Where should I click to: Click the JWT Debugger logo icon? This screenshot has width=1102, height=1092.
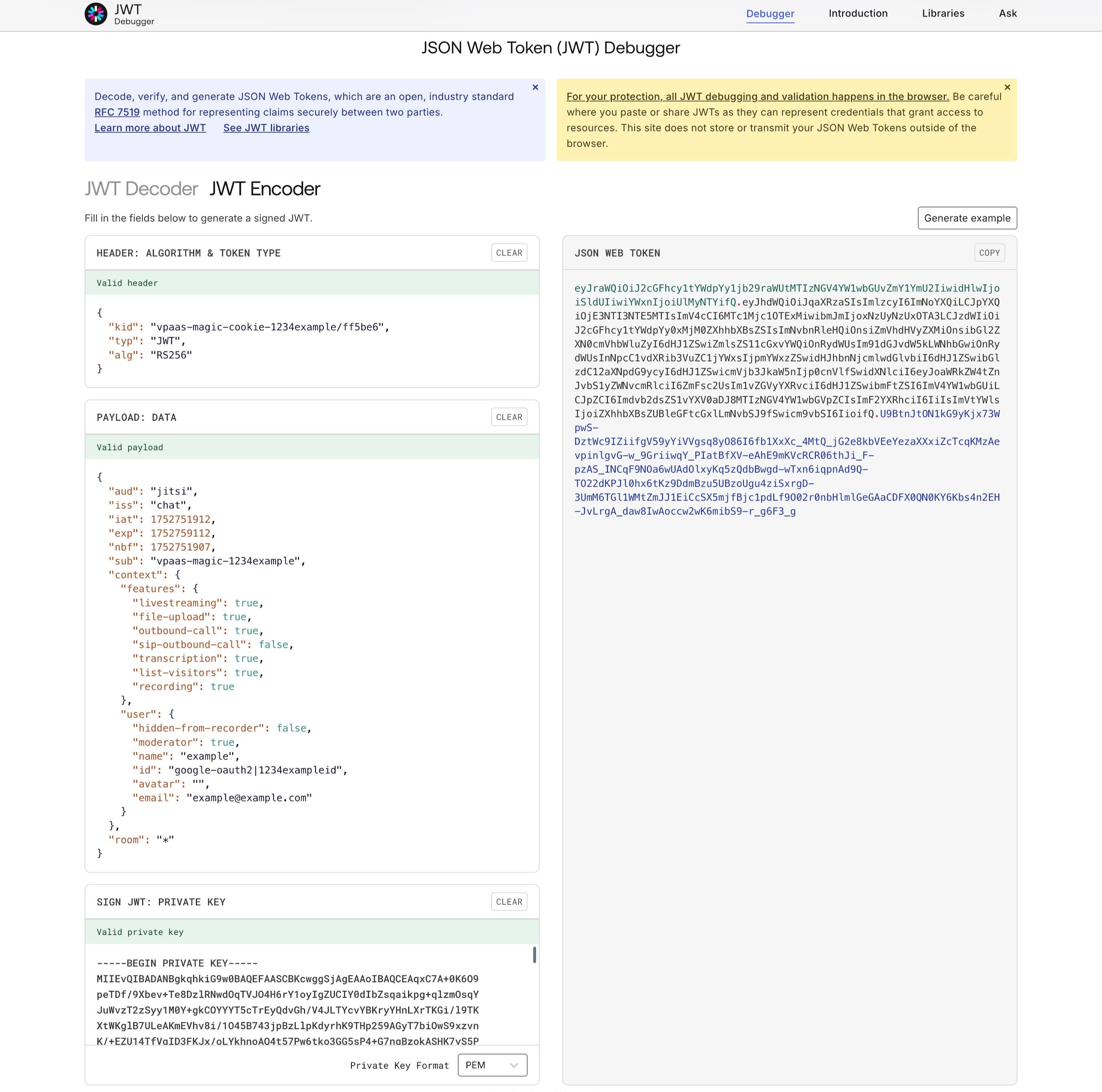96,14
